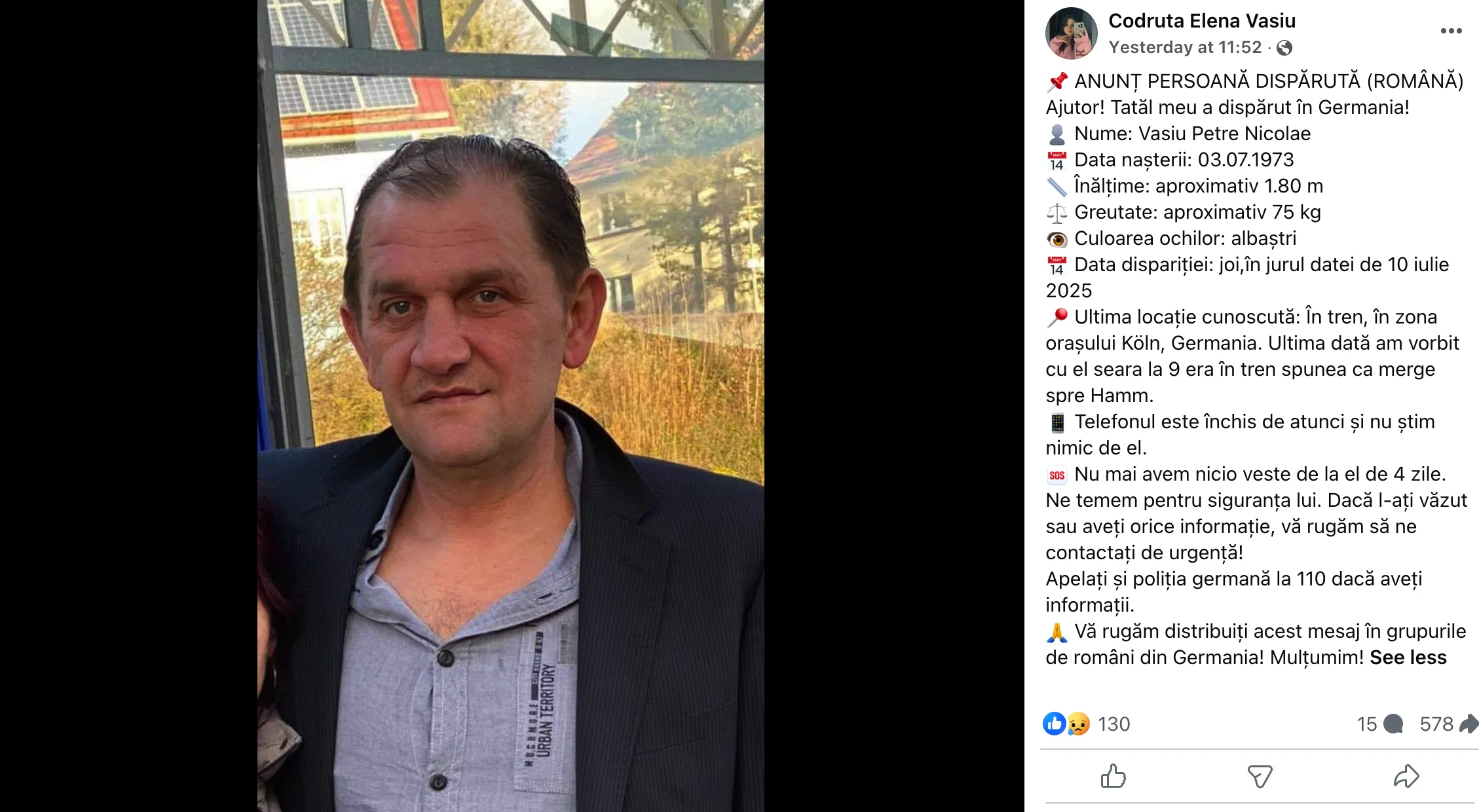Click the pushpin emoji before "ANUNȚ PERSOANĂ DISPĂRUTĂ"

coord(1057,82)
